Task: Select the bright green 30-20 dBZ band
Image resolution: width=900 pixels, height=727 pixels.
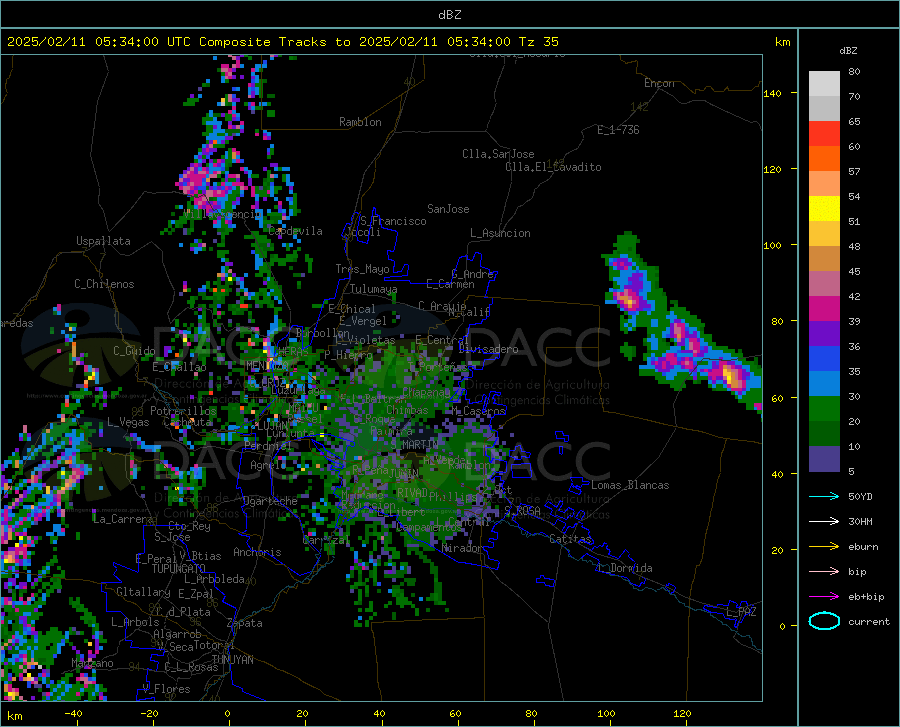Action: pyautogui.click(x=824, y=409)
